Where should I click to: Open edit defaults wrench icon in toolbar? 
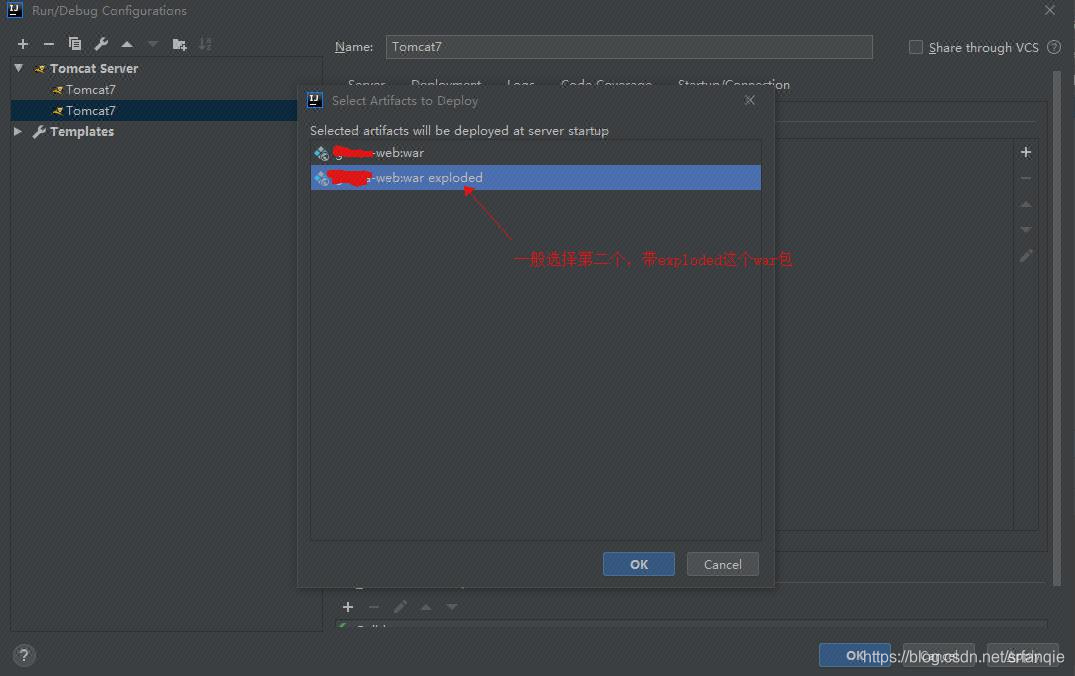pos(101,44)
